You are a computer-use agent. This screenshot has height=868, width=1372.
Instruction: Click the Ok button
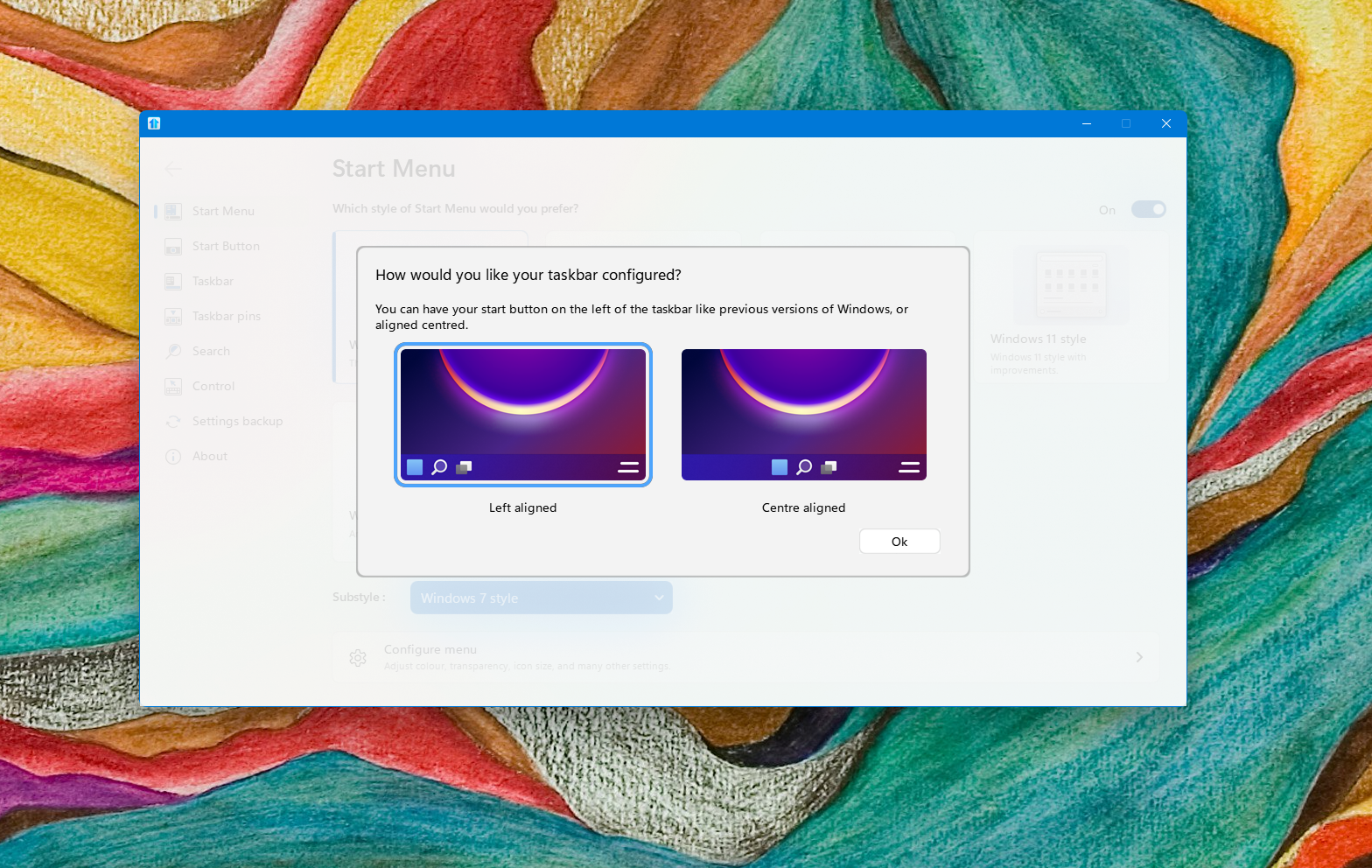tap(899, 542)
